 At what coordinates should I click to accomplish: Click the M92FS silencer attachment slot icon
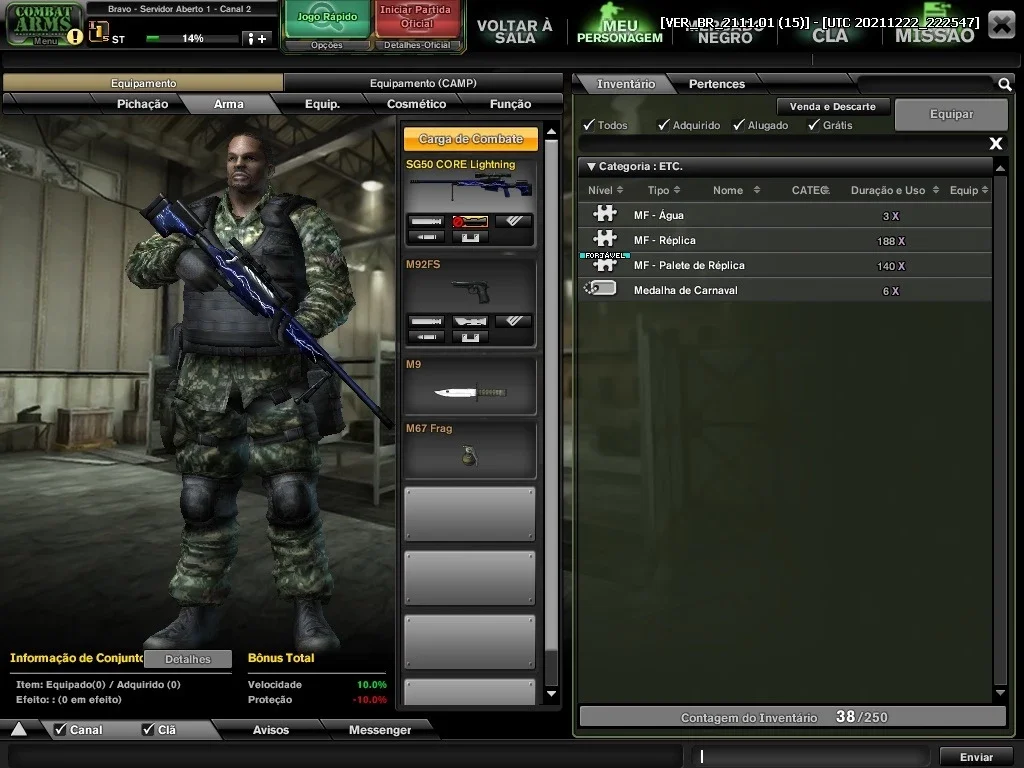point(426,321)
